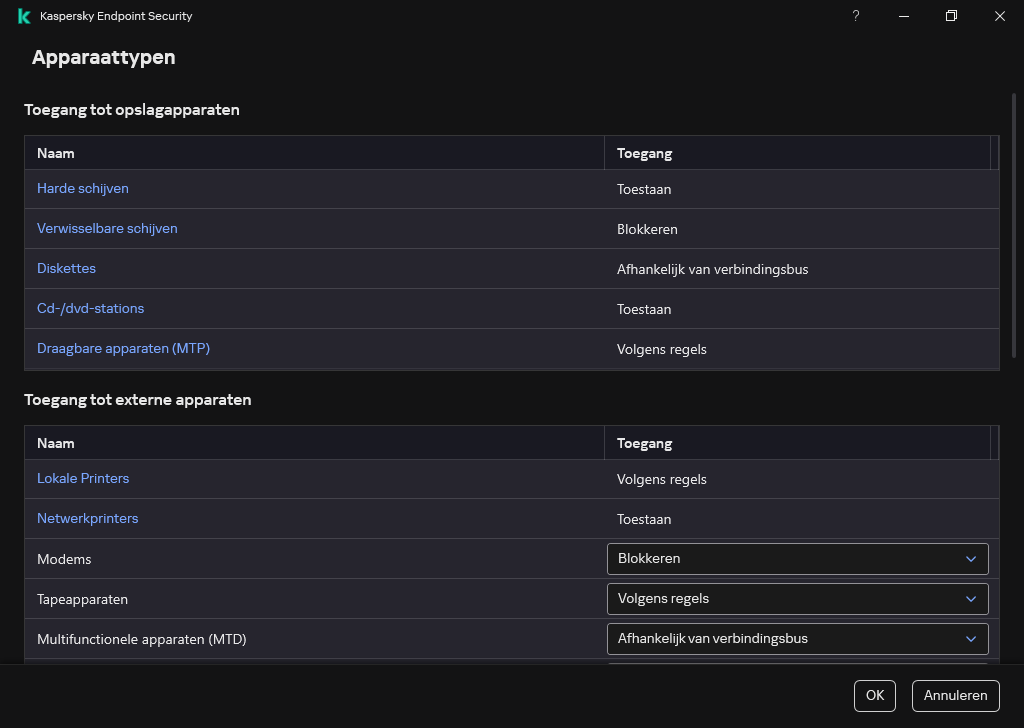
Task: Open the Multifunctionele apparaten (MTD) access dropdown
Action: [797, 639]
